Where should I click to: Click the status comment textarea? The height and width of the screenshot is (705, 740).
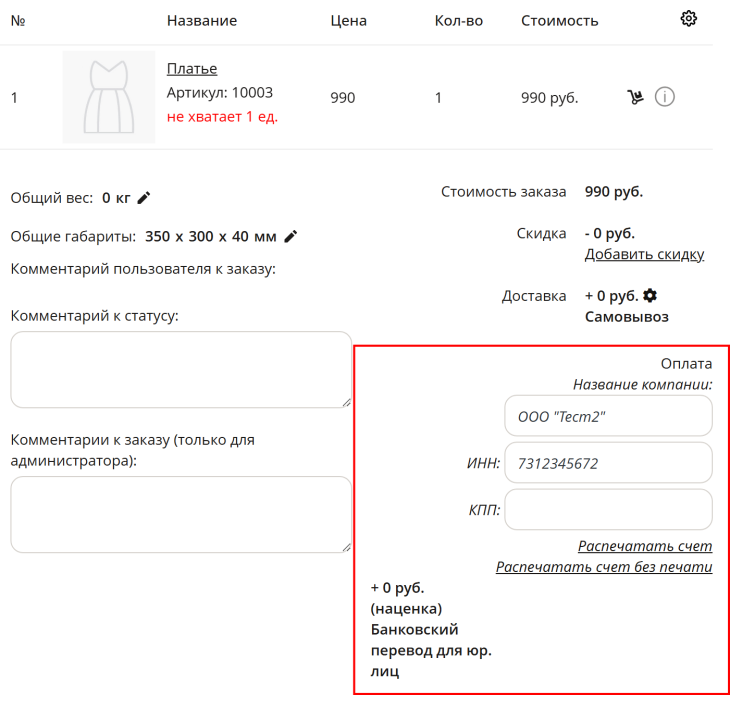tap(181, 370)
